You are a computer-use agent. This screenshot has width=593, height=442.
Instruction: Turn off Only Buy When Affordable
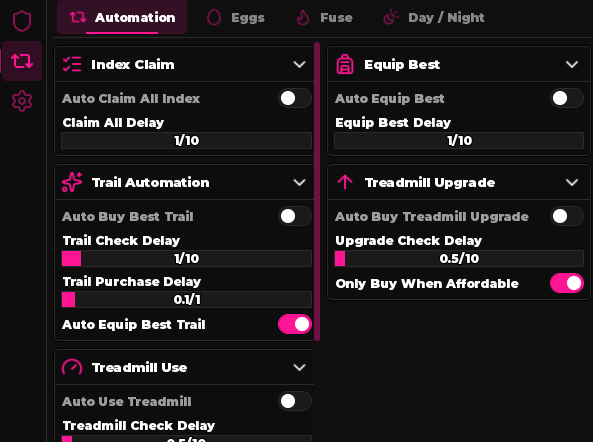pos(567,283)
